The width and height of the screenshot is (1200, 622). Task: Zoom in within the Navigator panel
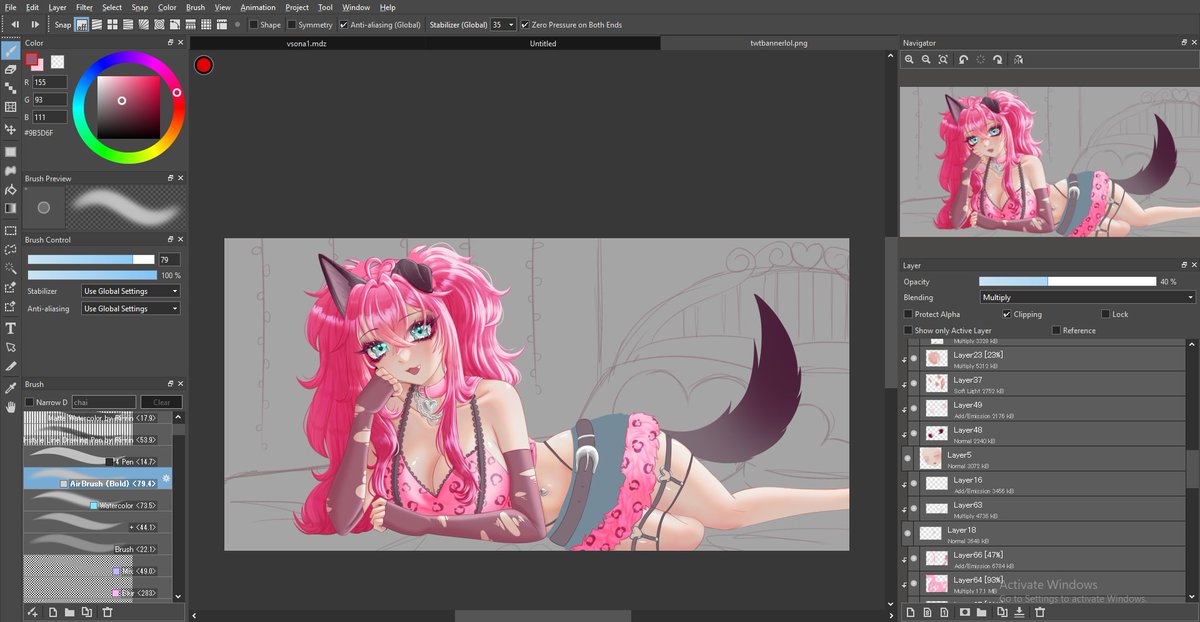(909, 60)
